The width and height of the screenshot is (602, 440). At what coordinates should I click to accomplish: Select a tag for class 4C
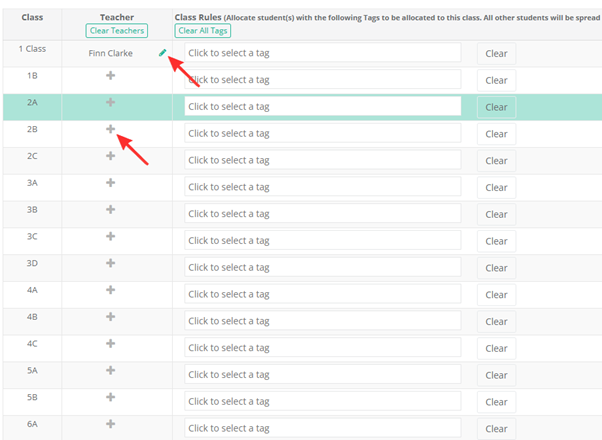(322, 347)
